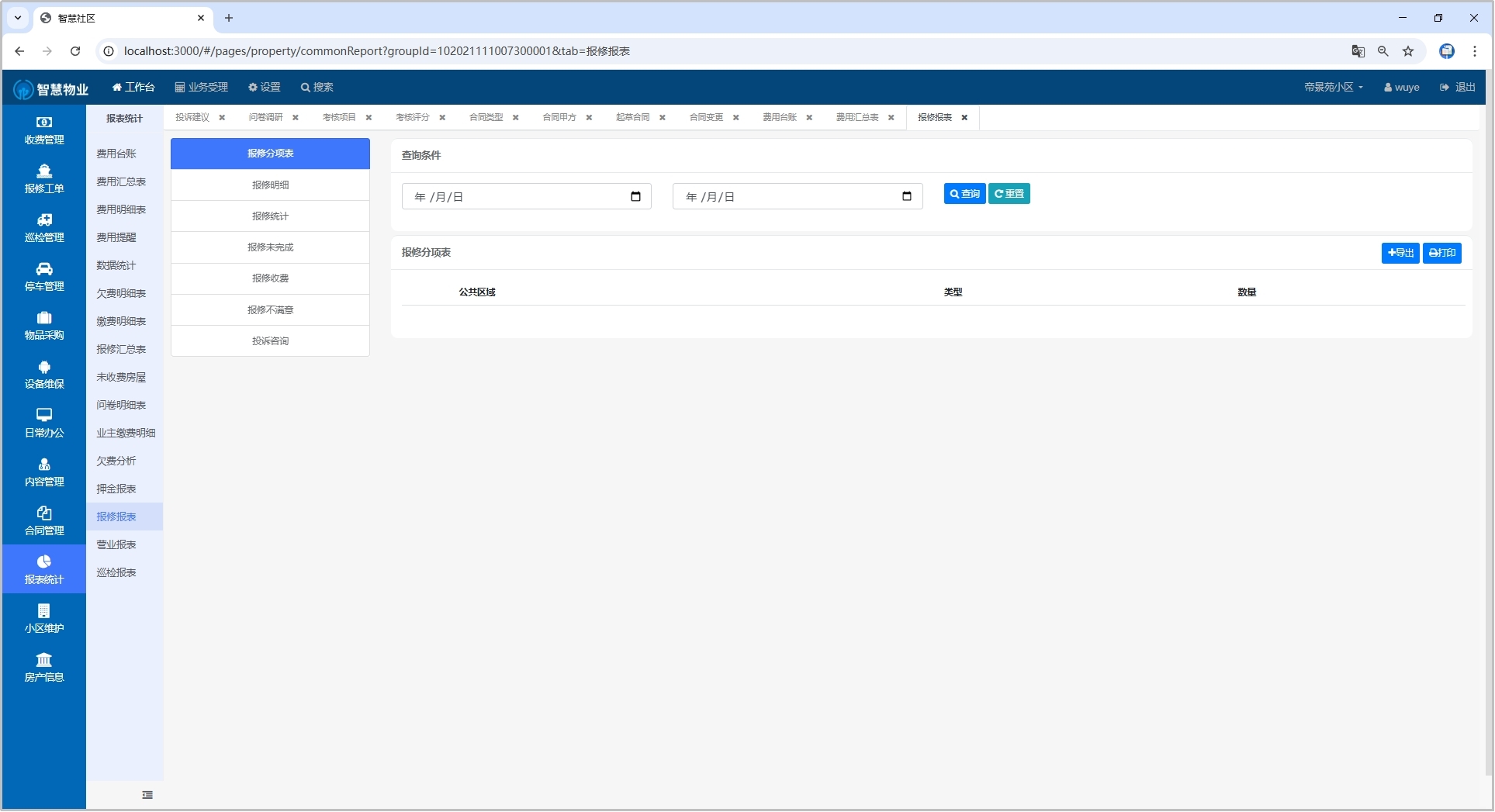This screenshot has height=812, width=1495.
Task: Open the 停车管理 car icon
Action: coord(44,277)
